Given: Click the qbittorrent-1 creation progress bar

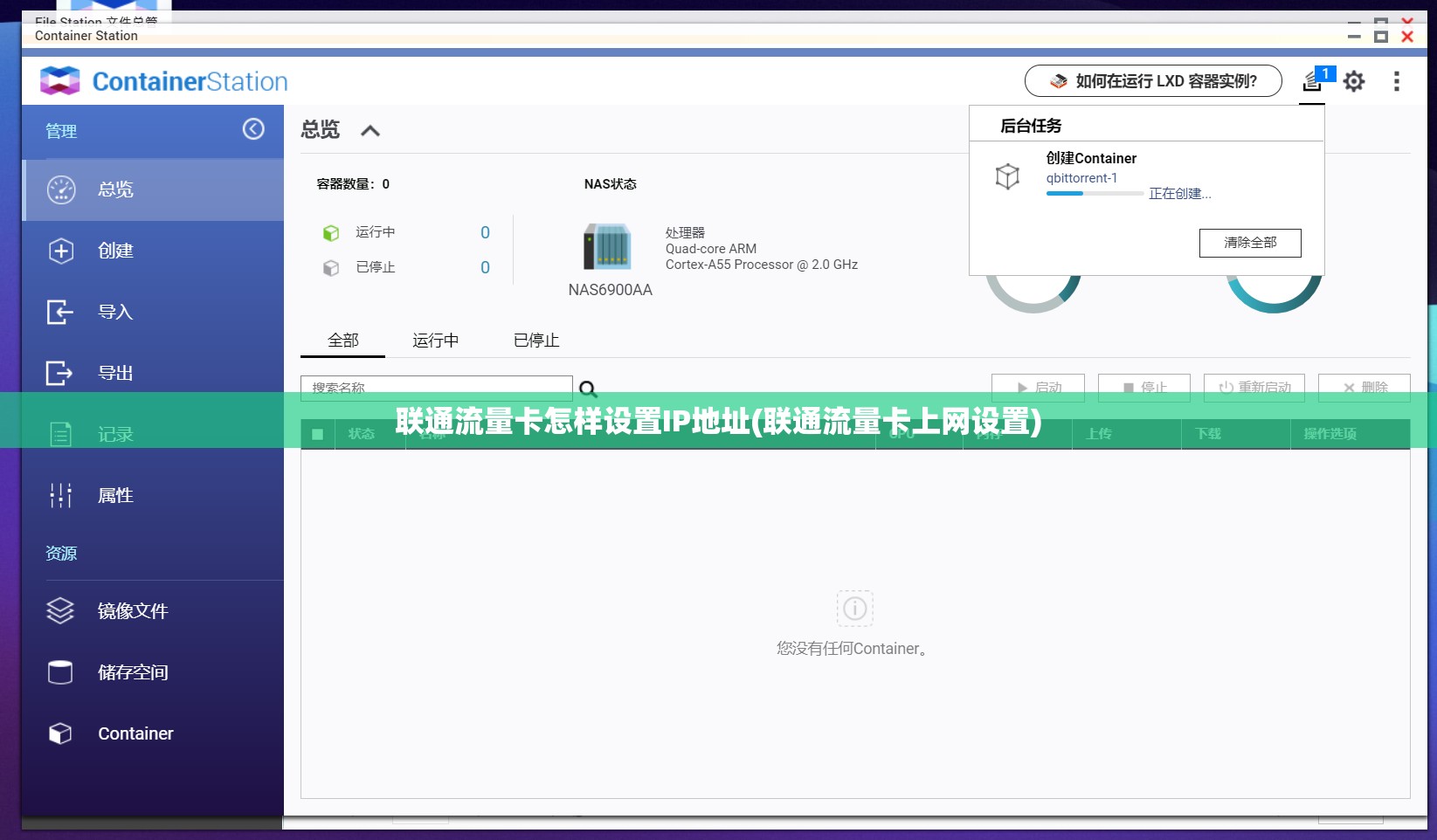Looking at the screenshot, I should point(1095,193).
